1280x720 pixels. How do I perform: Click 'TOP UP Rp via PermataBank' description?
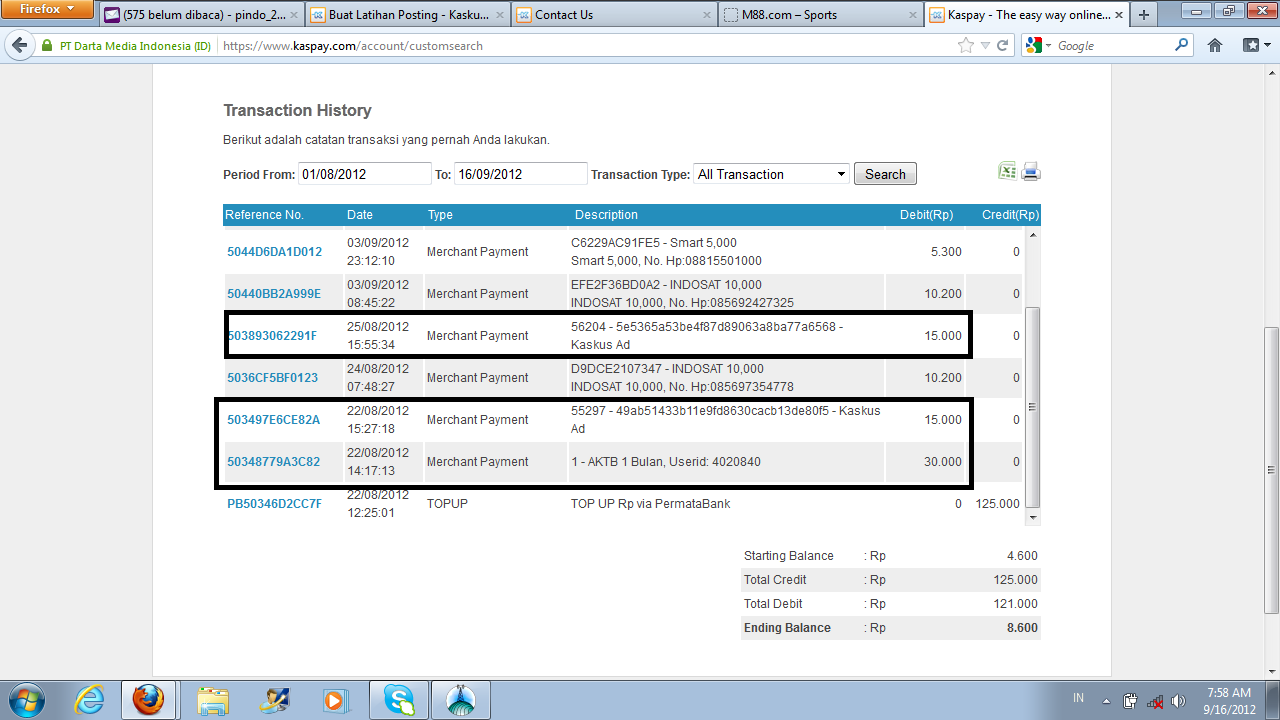pyautogui.click(x=651, y=504)
